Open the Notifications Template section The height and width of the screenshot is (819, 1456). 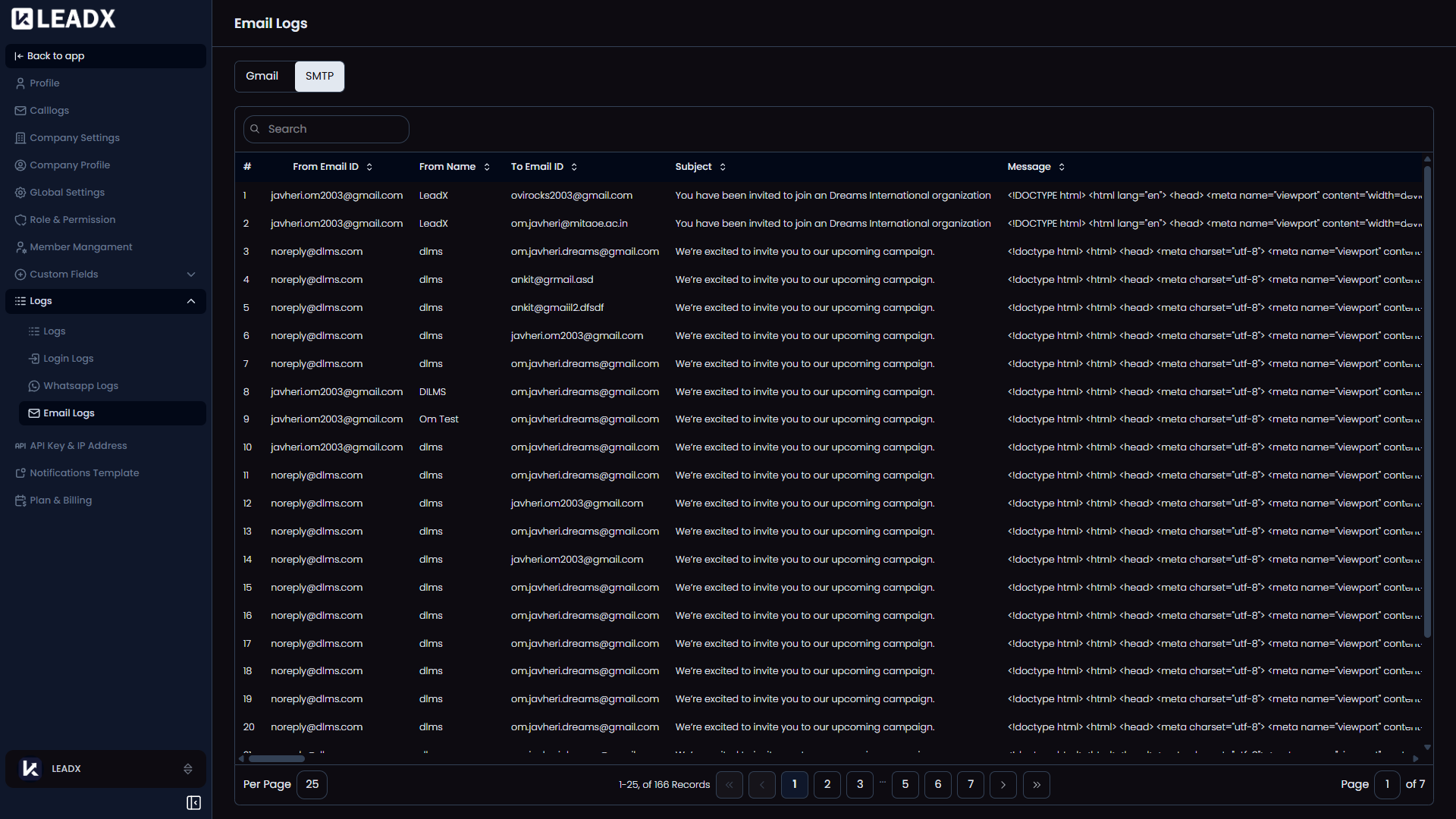point(84,472)
